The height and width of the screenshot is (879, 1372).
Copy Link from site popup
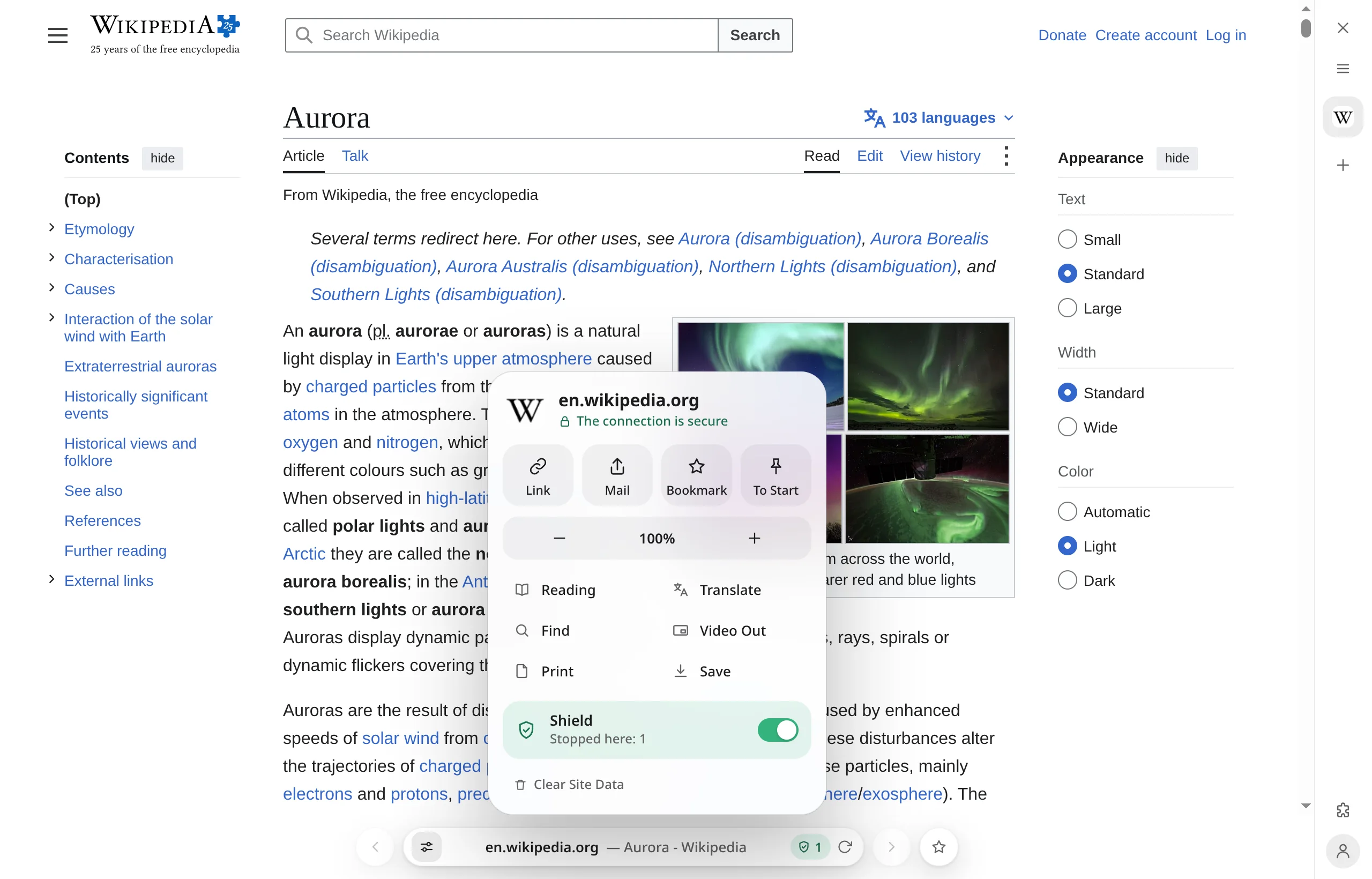[538, 475]
